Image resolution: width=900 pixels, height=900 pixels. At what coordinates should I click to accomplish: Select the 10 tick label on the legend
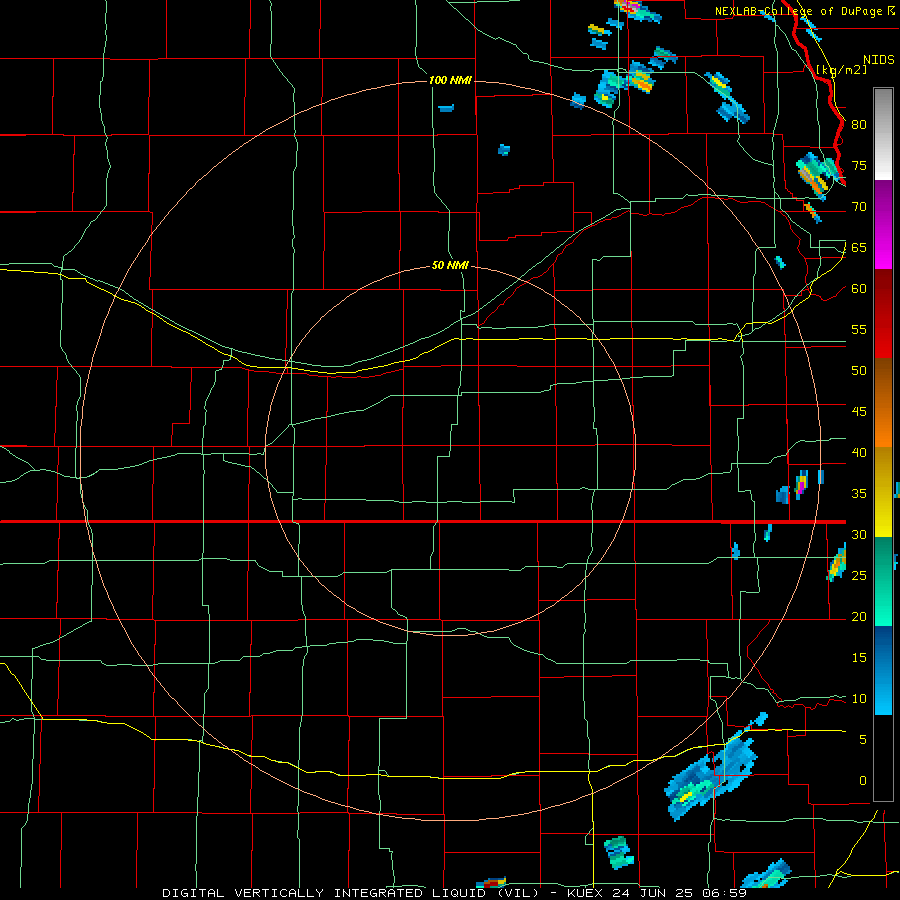859,699
